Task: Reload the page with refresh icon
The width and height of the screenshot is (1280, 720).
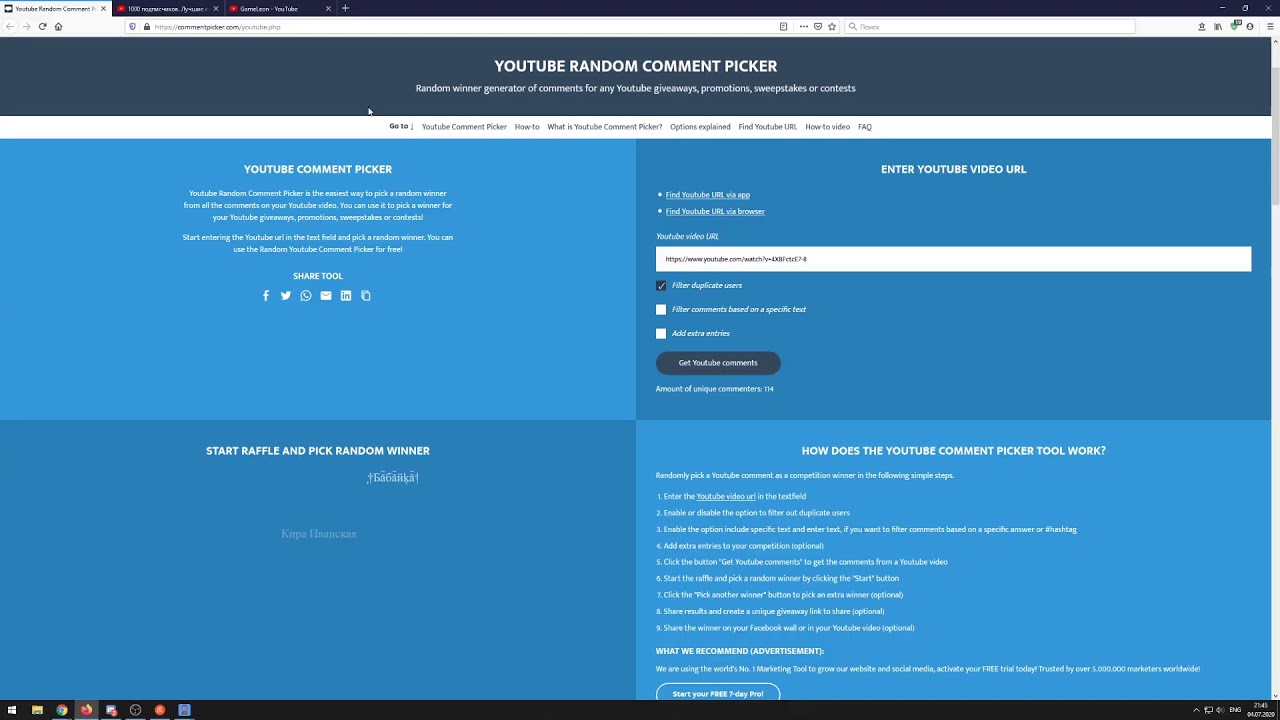Action: 42,27
